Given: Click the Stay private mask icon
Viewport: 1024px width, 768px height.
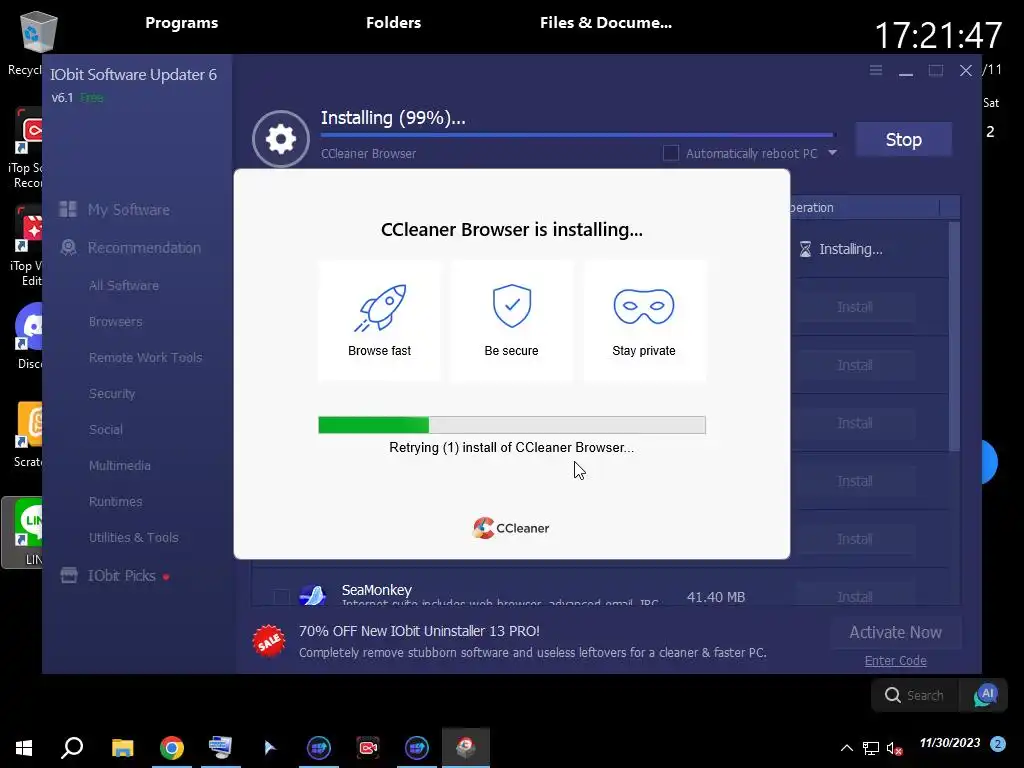Looking at the screenshot, I should click(643, 306).
